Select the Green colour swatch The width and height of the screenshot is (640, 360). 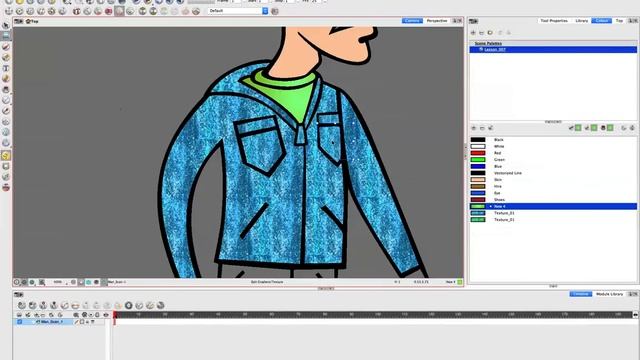[478, 160]
